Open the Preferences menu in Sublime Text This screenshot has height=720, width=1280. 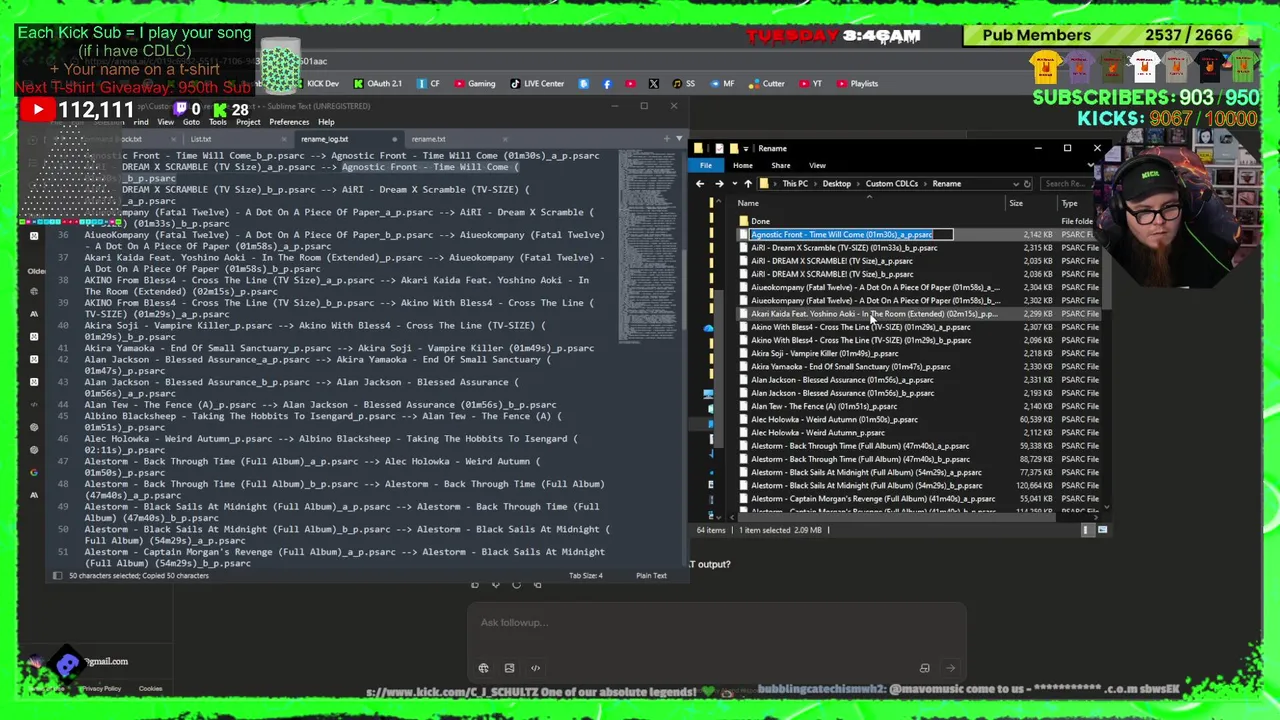(x=289, y=122)
